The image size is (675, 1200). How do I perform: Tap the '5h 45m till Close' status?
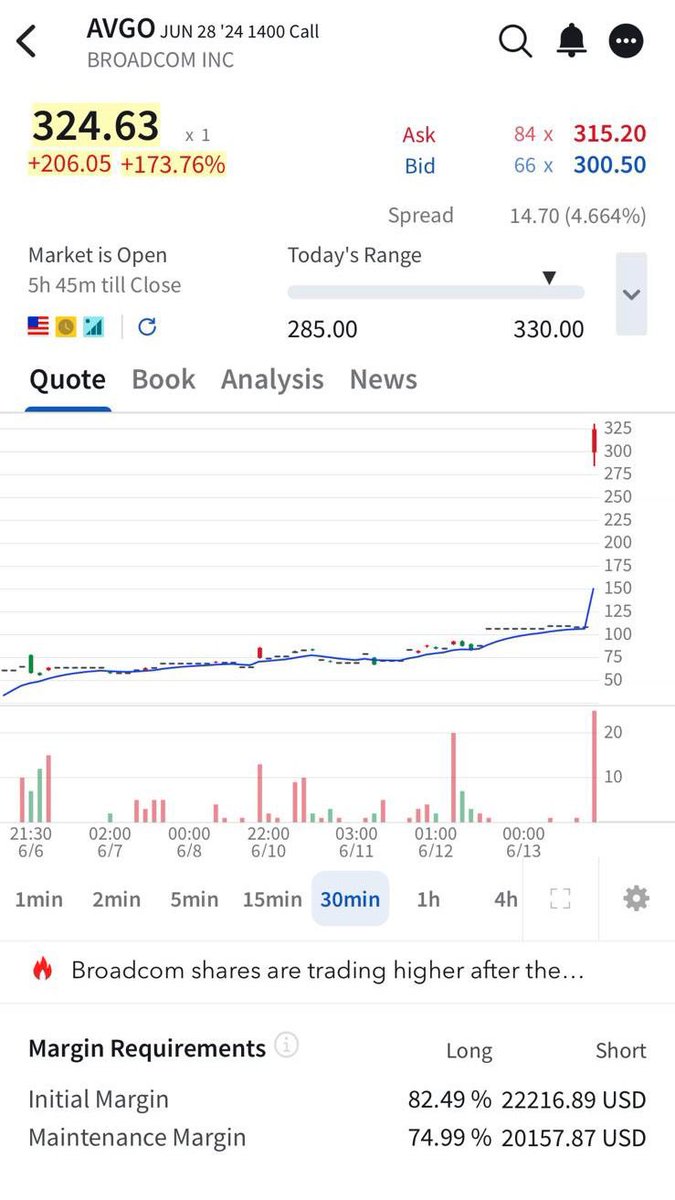click(x=105, y=285)
